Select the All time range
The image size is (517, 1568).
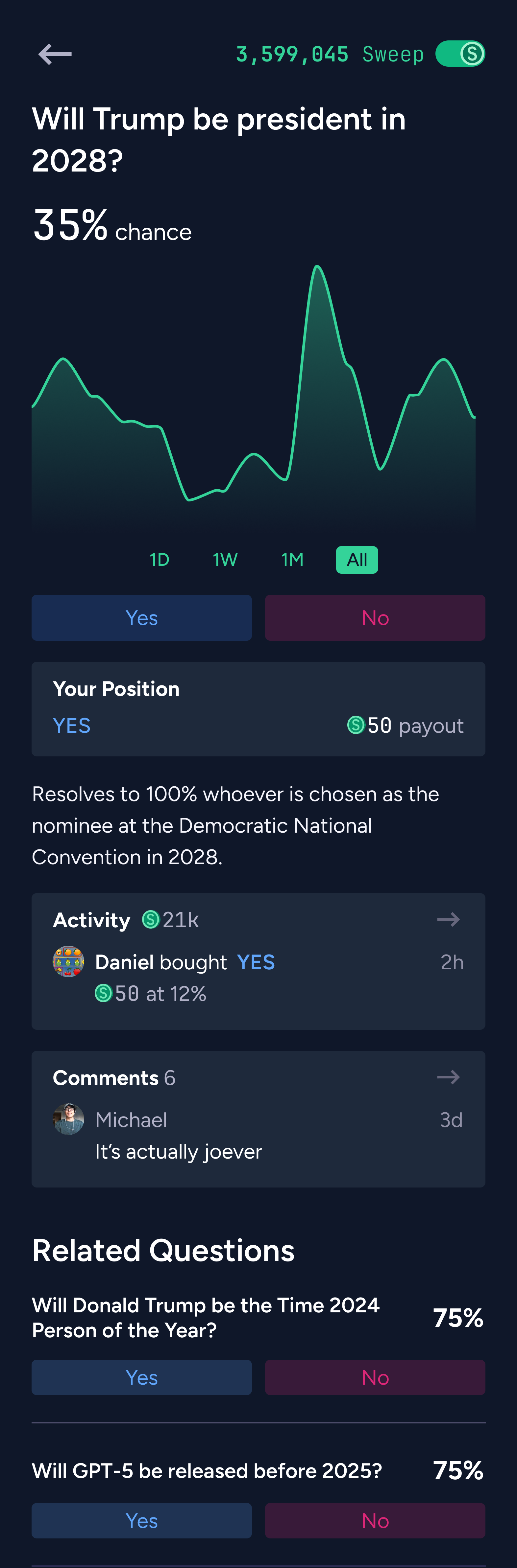[357, 559]
